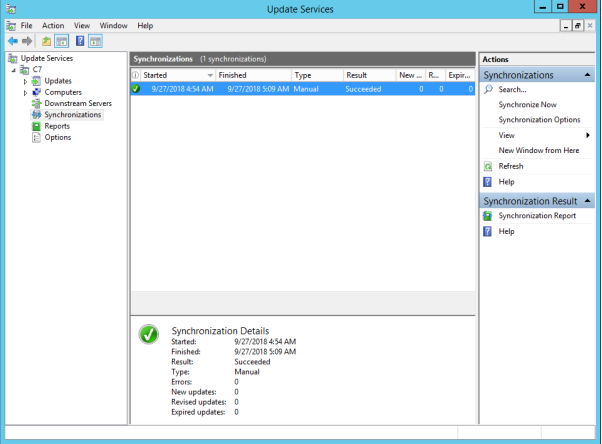Select the 9/27/2018 4:54 AM synchronization row

[x=303, y=89]
